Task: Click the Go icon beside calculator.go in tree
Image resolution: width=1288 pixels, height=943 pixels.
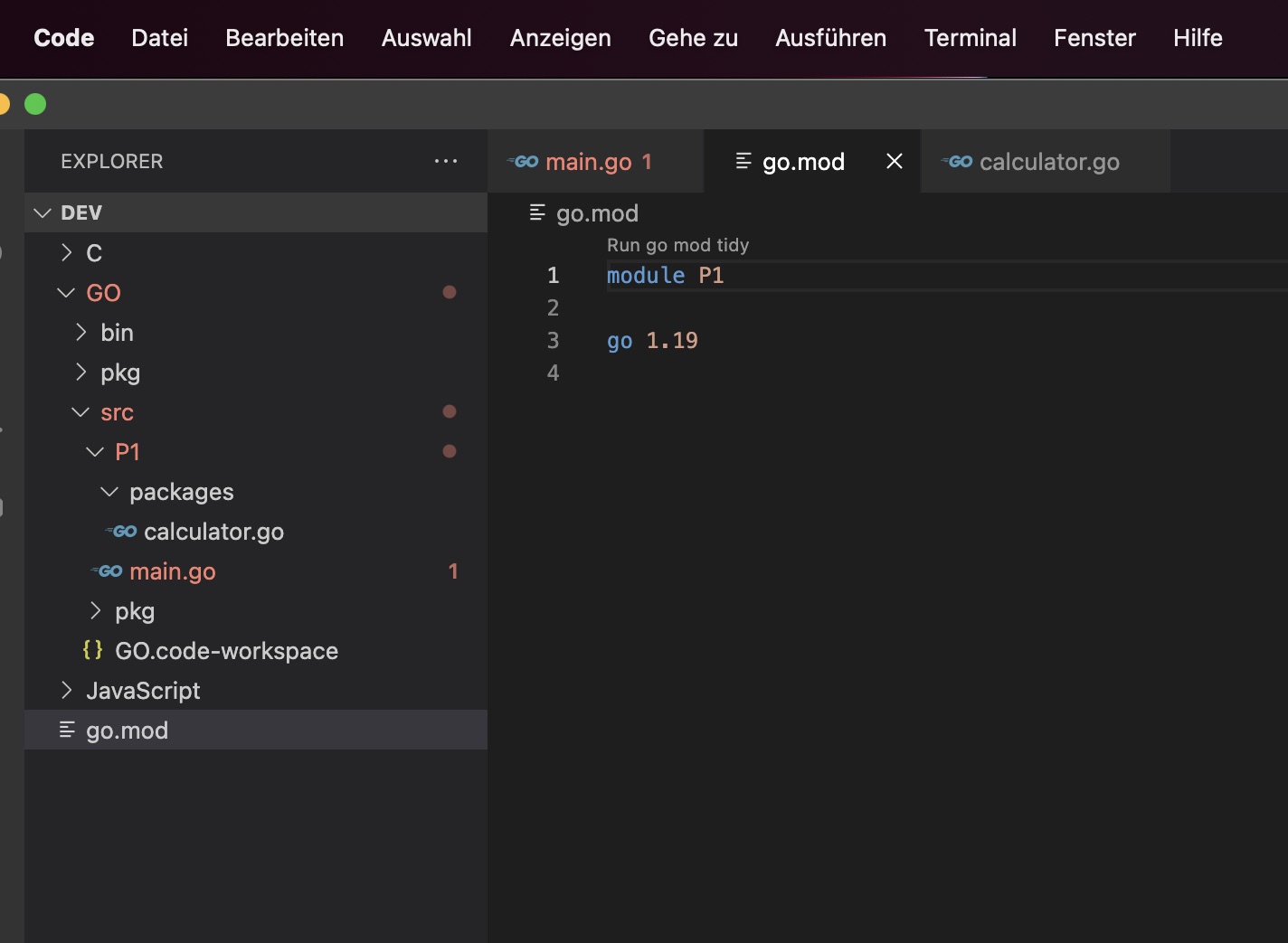Action: click(x=121, y=532)
